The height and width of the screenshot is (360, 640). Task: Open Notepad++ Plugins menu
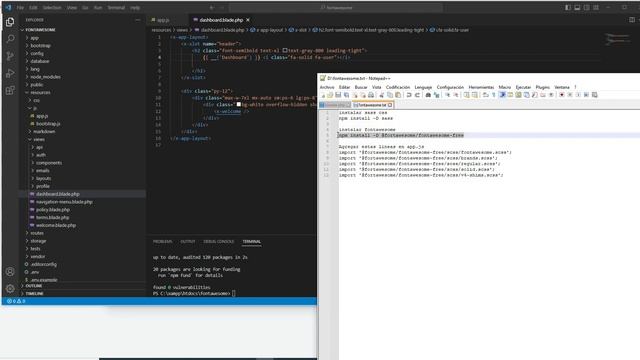(x=542, y=87)
